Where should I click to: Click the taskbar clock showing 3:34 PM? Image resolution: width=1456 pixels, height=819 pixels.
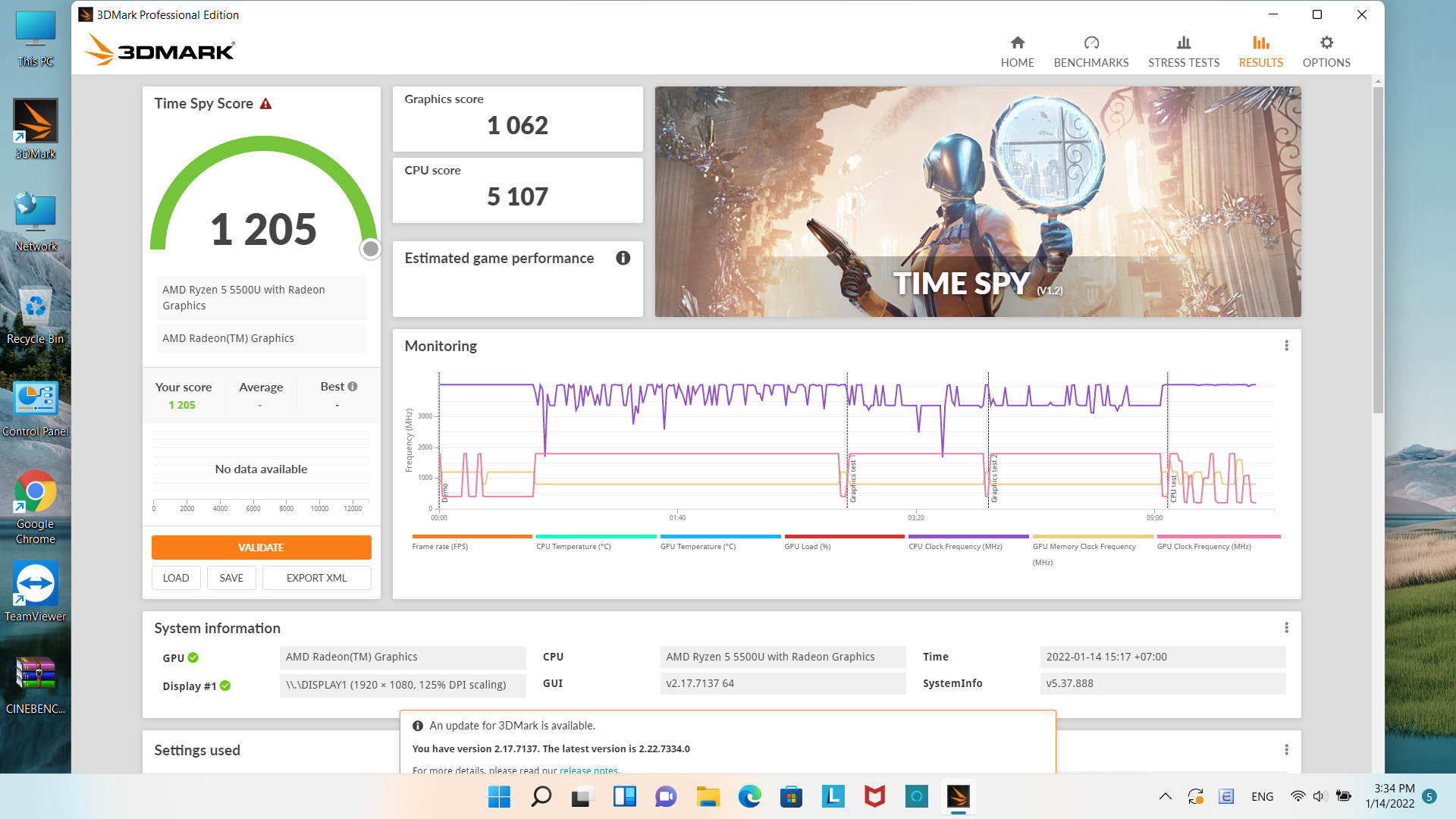click(x=1389, y=796)
